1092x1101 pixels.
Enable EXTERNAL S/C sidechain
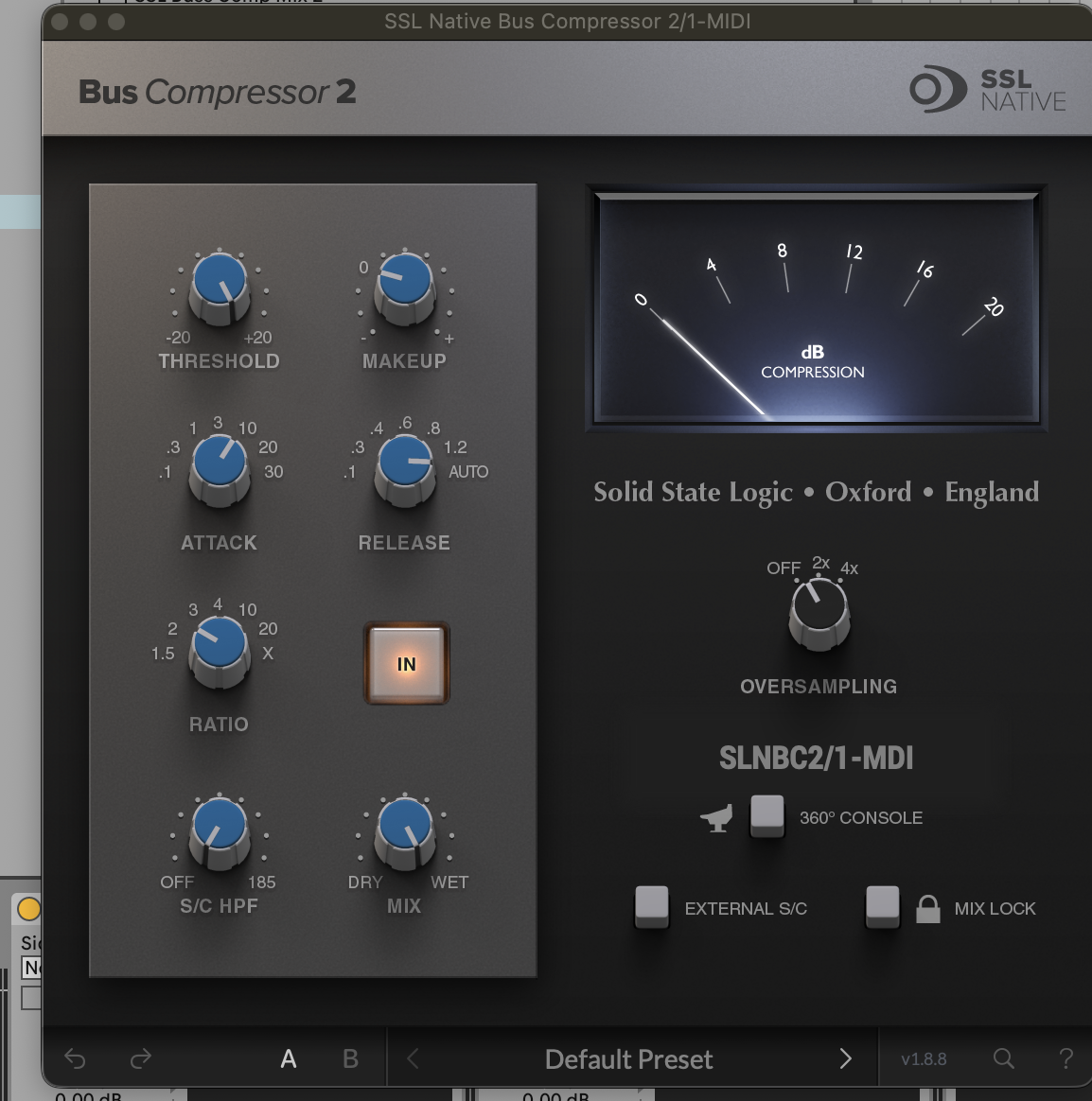(652, 906)
